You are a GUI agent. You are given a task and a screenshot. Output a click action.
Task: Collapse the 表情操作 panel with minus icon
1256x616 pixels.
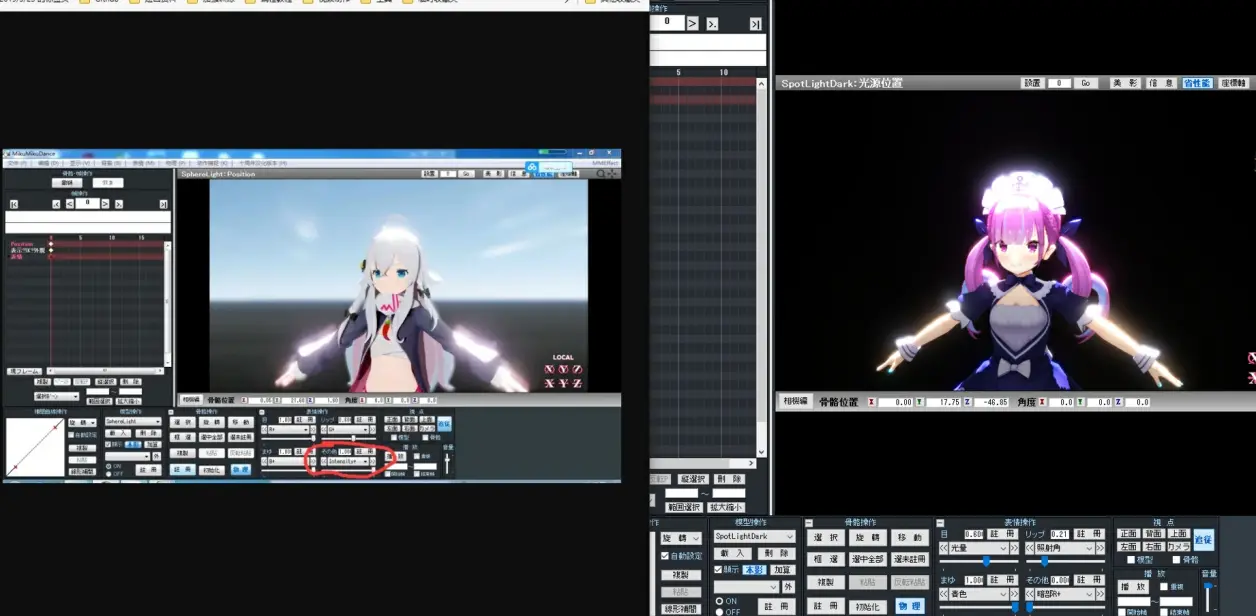click(940, 523)
